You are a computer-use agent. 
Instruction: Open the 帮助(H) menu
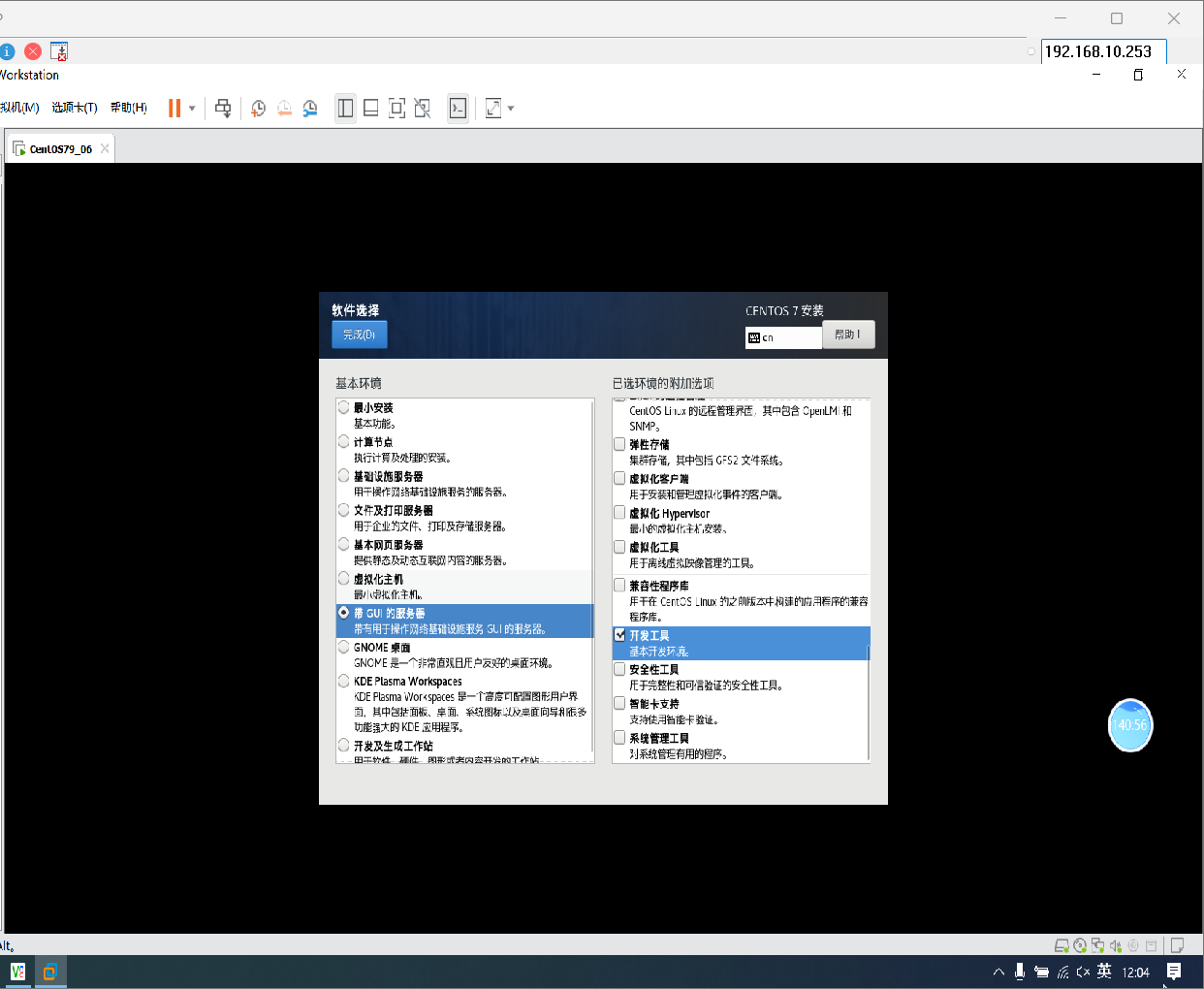click(x=128, y=108)
